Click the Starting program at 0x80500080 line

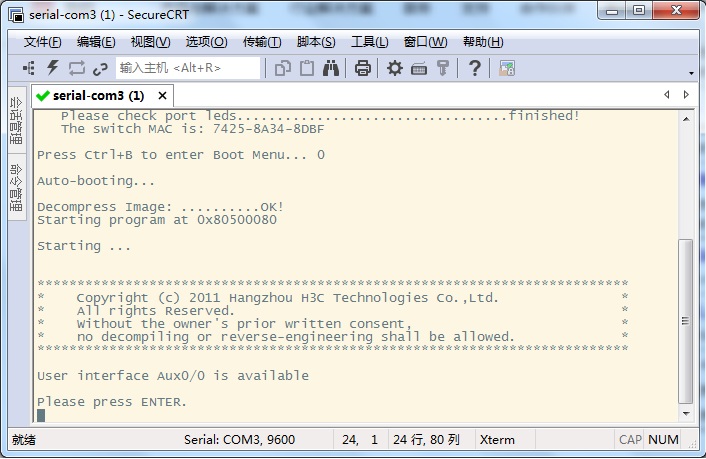(157, 220)
